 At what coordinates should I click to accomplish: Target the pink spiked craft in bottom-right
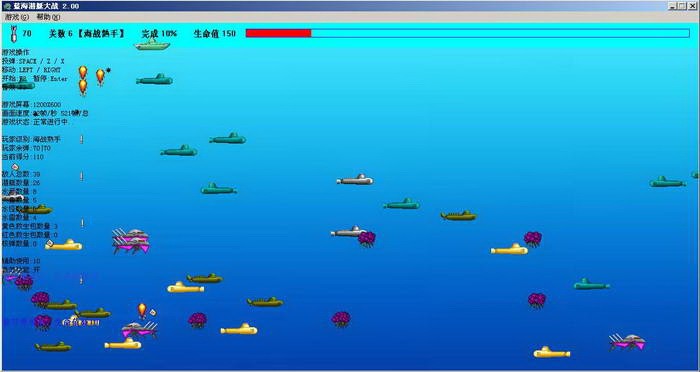point(628,342)
